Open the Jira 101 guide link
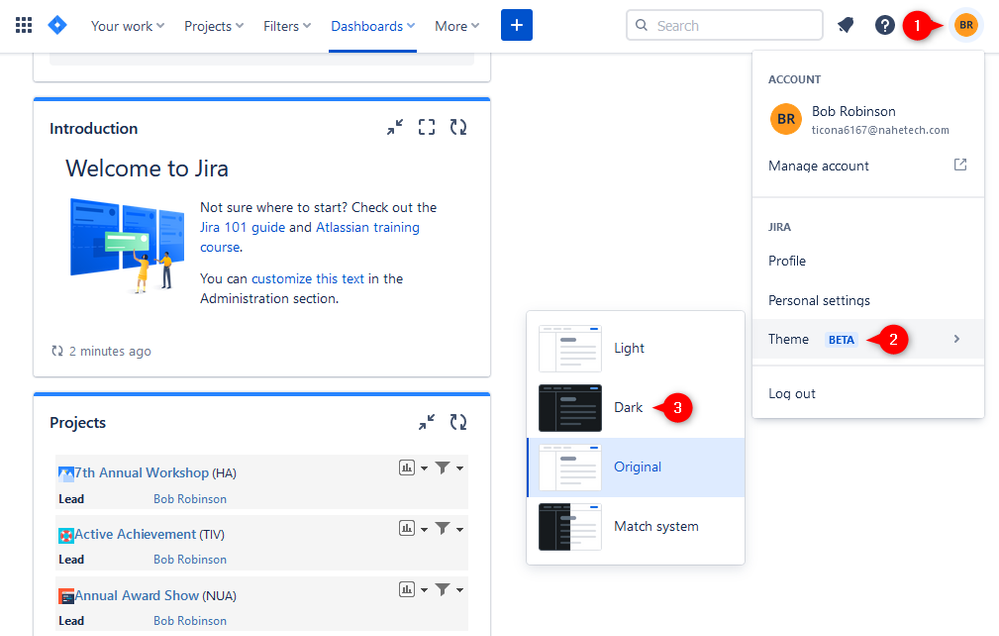 [243, 228]
